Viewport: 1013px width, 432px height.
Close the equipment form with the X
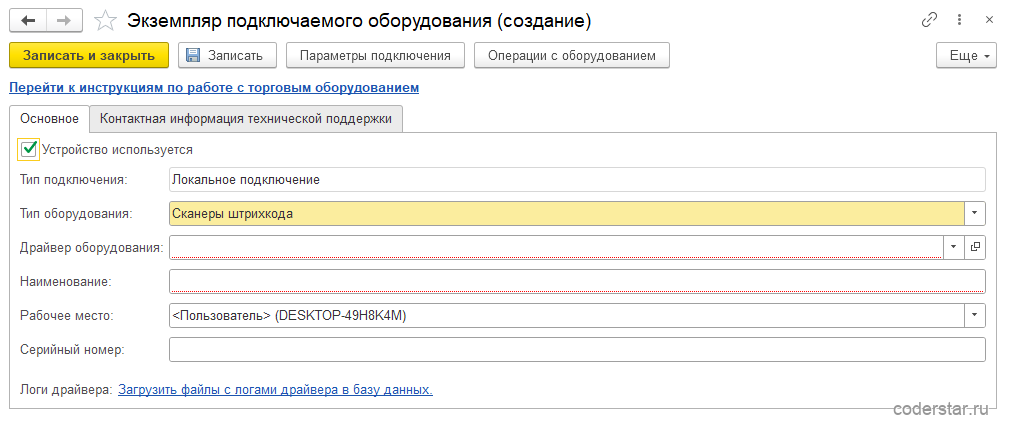pyautogui.click(x=989, y=20)
